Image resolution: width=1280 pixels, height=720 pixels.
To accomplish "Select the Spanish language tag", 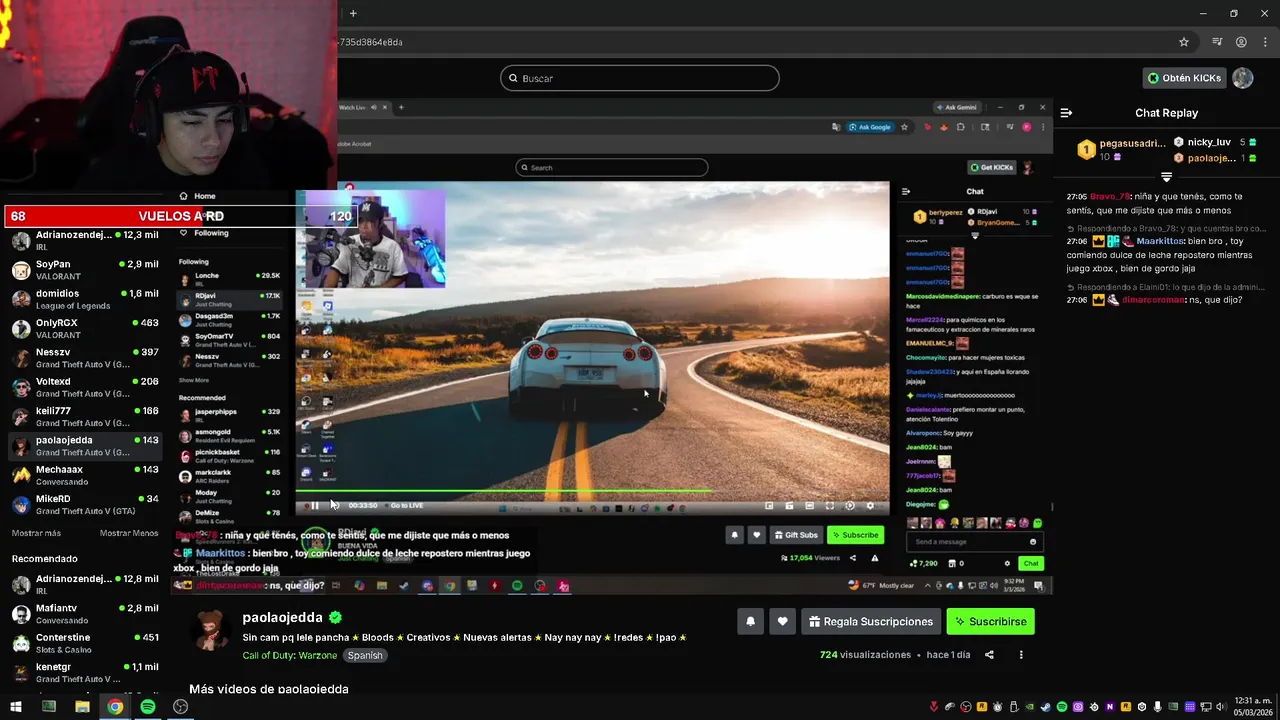I will click(365, 655).
